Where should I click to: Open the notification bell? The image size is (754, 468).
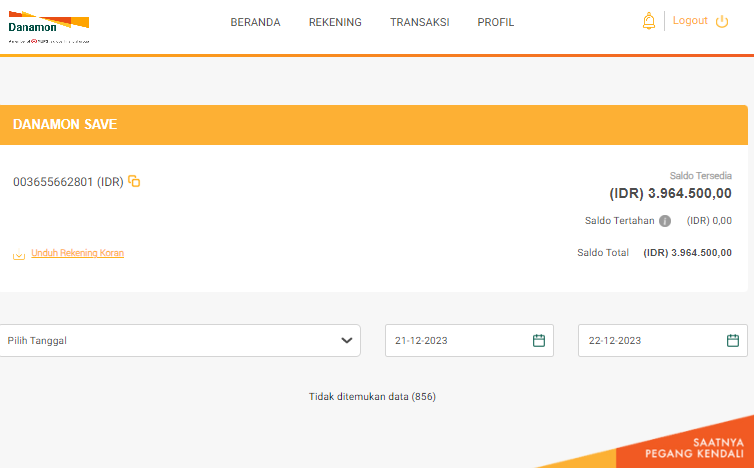pyautogui.click(x=649, y=21)
